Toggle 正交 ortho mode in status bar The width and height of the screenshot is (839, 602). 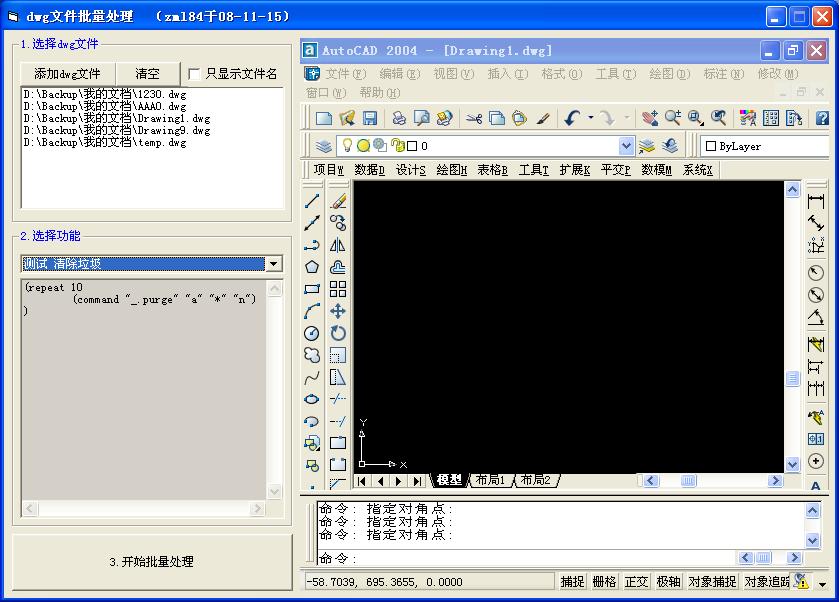(636, 582)
